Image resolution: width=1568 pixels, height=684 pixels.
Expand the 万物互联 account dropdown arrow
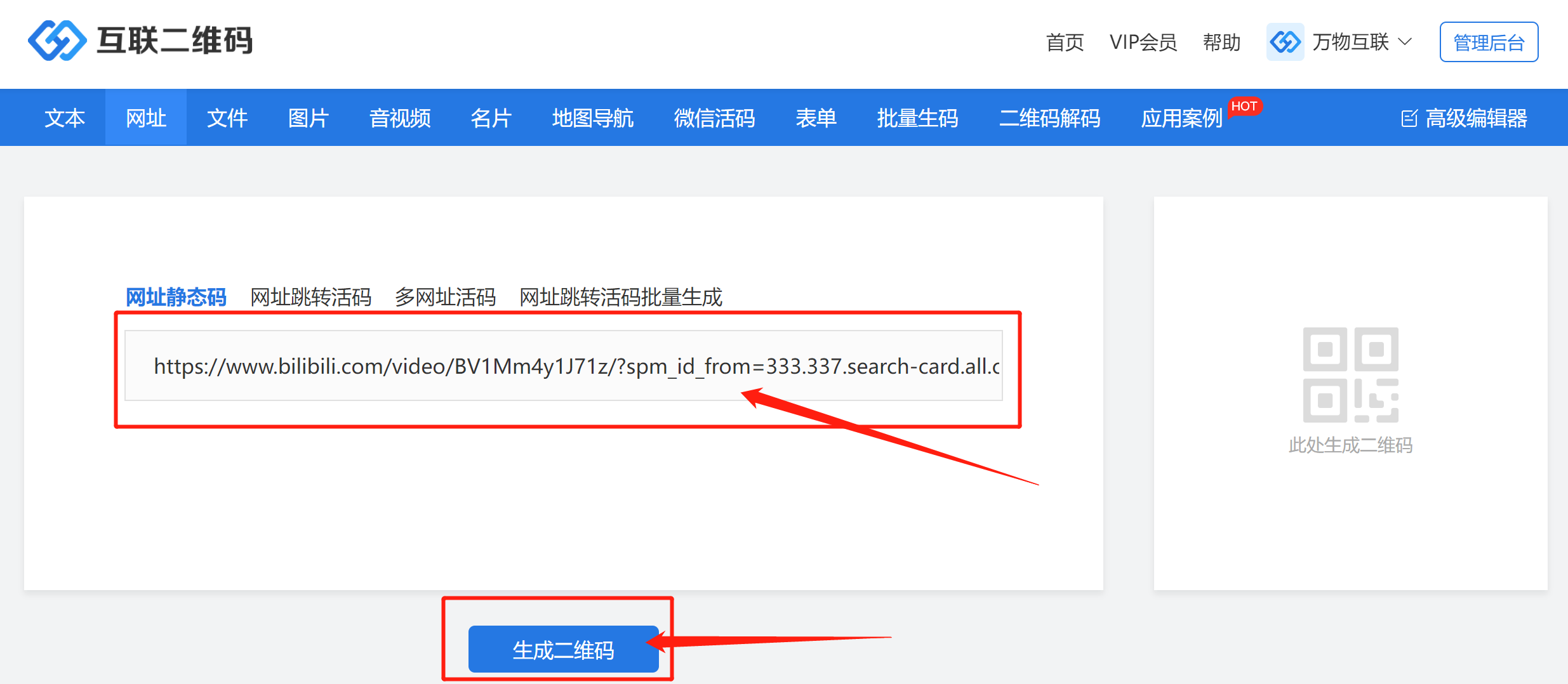tap(1405, 42)
